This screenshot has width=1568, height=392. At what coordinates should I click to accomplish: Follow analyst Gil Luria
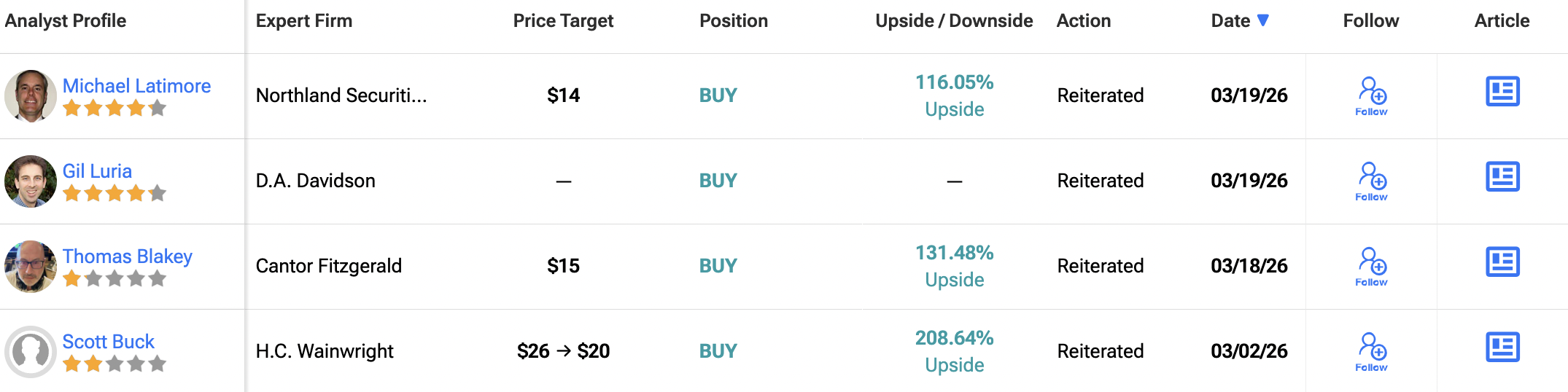tap(1371, 181)
